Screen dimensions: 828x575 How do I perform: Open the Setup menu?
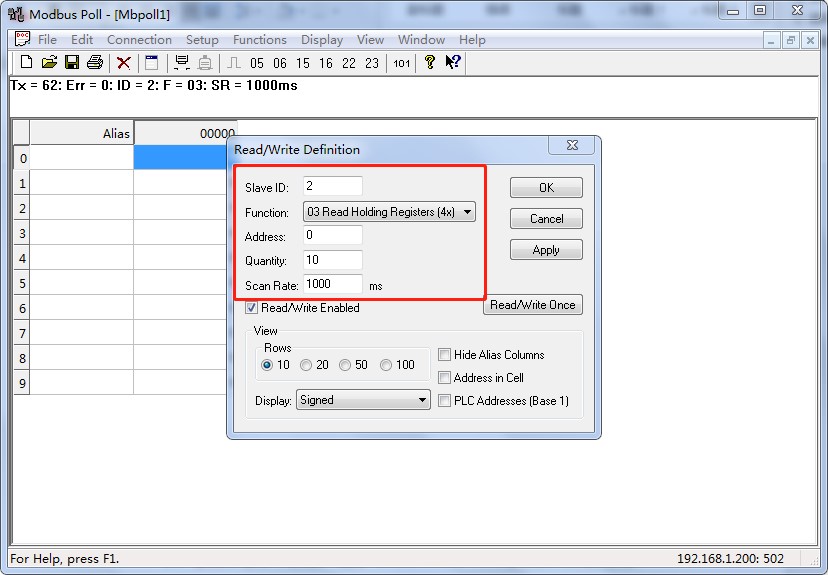coord(202,40)
